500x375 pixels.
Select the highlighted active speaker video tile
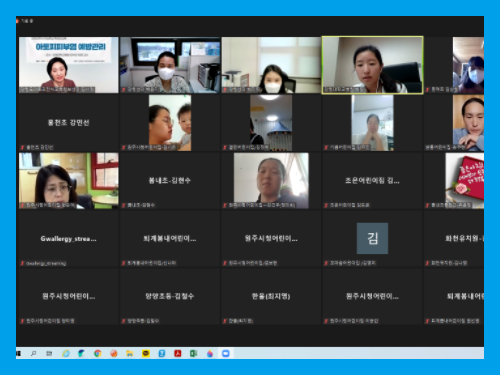click(372, 65)
